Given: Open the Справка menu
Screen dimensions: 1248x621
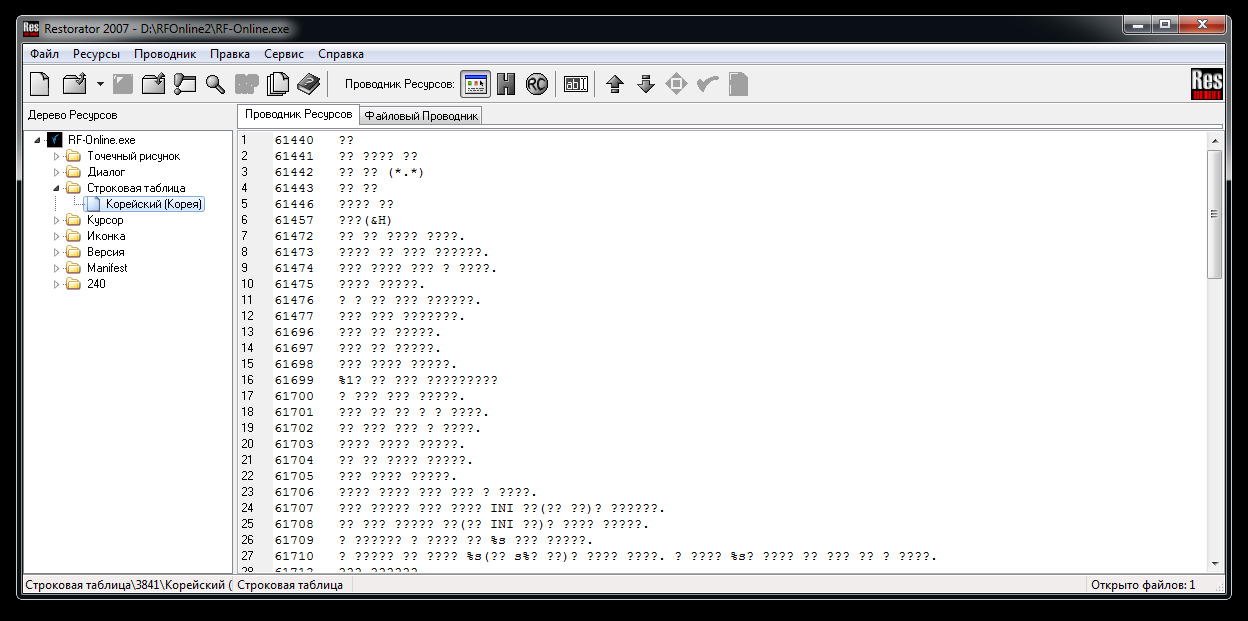Looking at the screenshot, I should click(x=341, y=54).
